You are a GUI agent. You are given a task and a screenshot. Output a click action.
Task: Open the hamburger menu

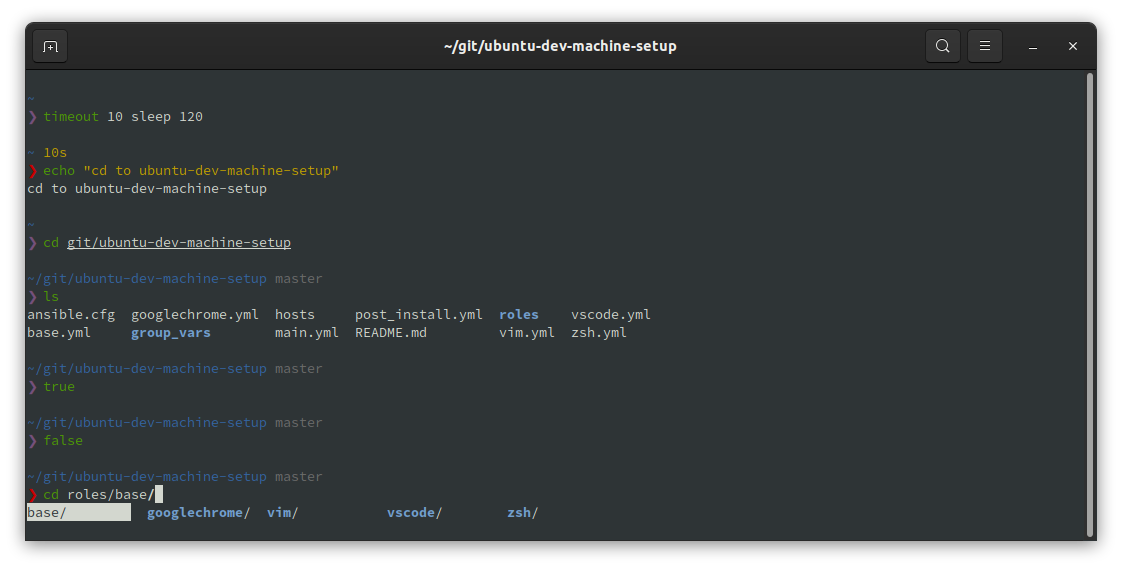(985, 47)
